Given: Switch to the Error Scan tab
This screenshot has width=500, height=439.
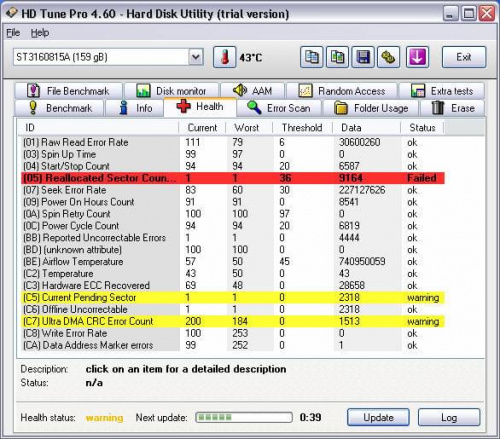Looking at the screenshot, I should (279, 108).
